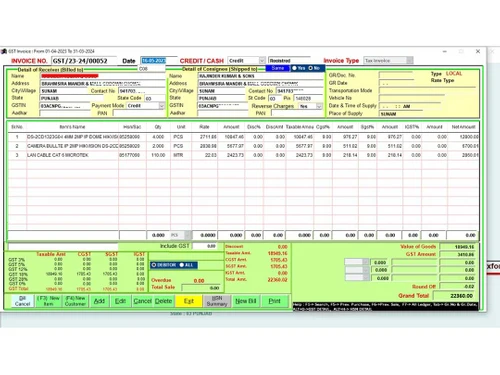500x375 pixels.
Task: Click the Bill Cancel button
Action: pyautogui.click(x=22, y=301)
